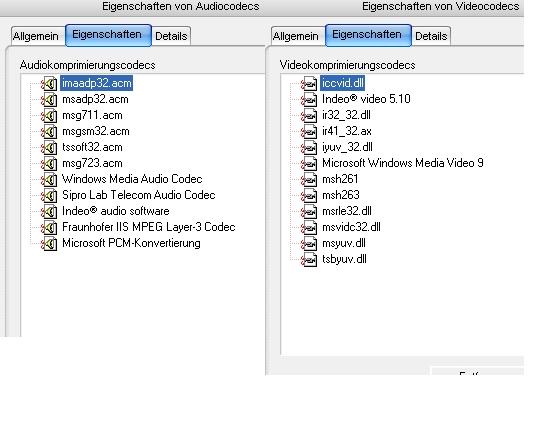Select Microsoft PCM-Konvertierung entry
The height and width of the screenshot is (432, 548).
tap(131, 243)
